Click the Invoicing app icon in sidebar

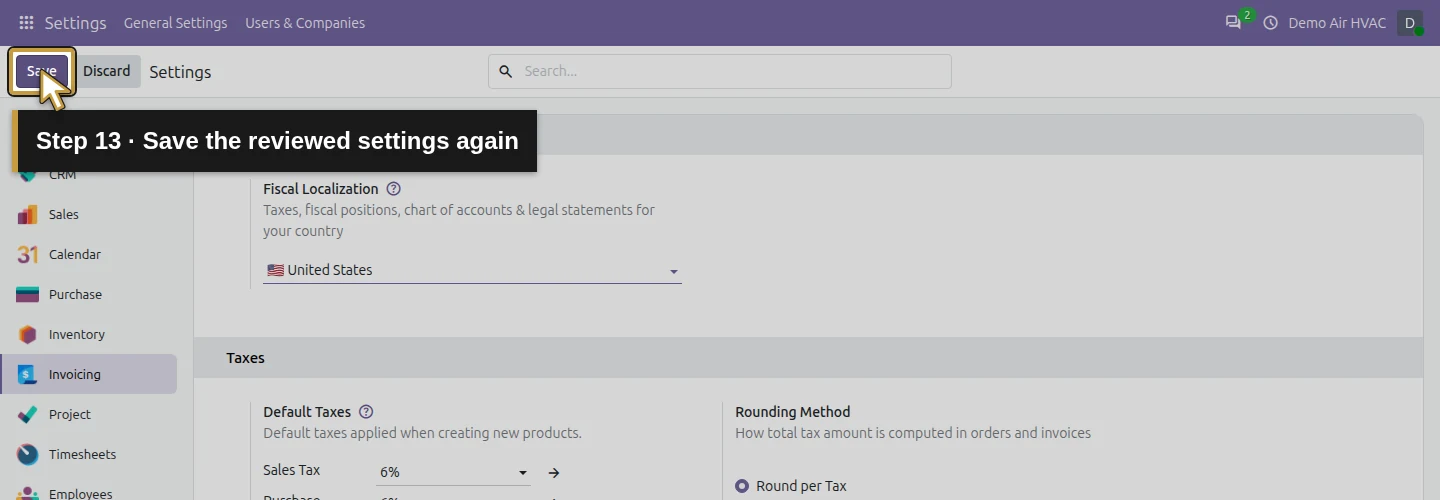(x=28, y=374)
